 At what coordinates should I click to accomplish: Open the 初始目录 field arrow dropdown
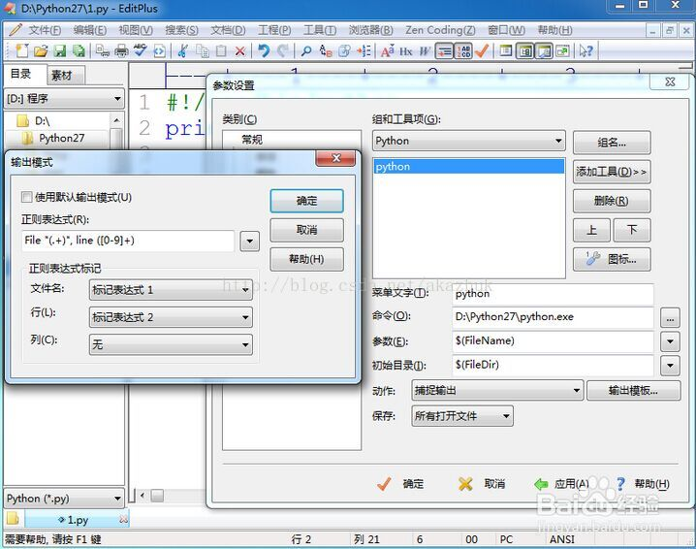coord(670,366)
